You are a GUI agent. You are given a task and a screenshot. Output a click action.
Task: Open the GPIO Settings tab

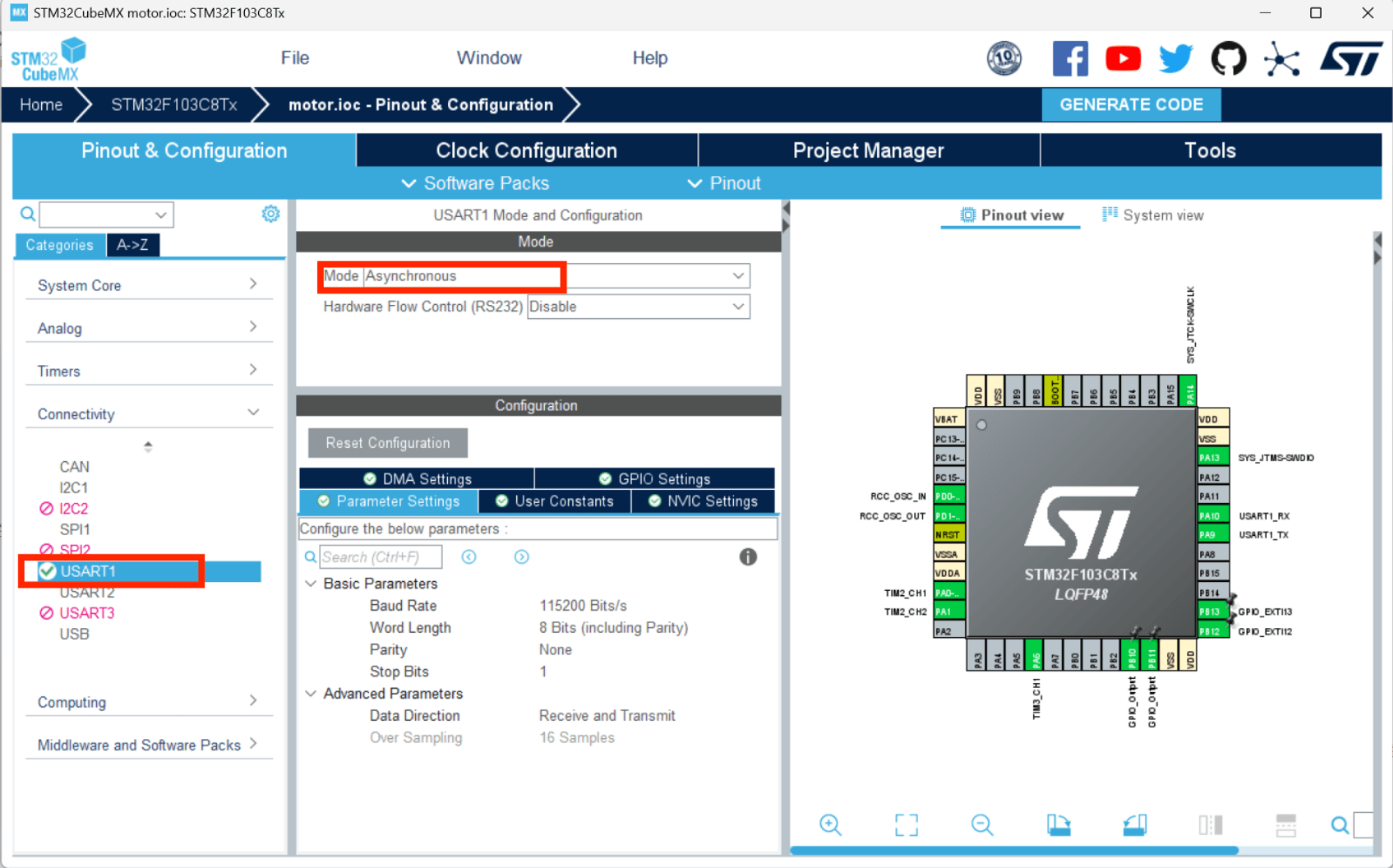(655, 479)
